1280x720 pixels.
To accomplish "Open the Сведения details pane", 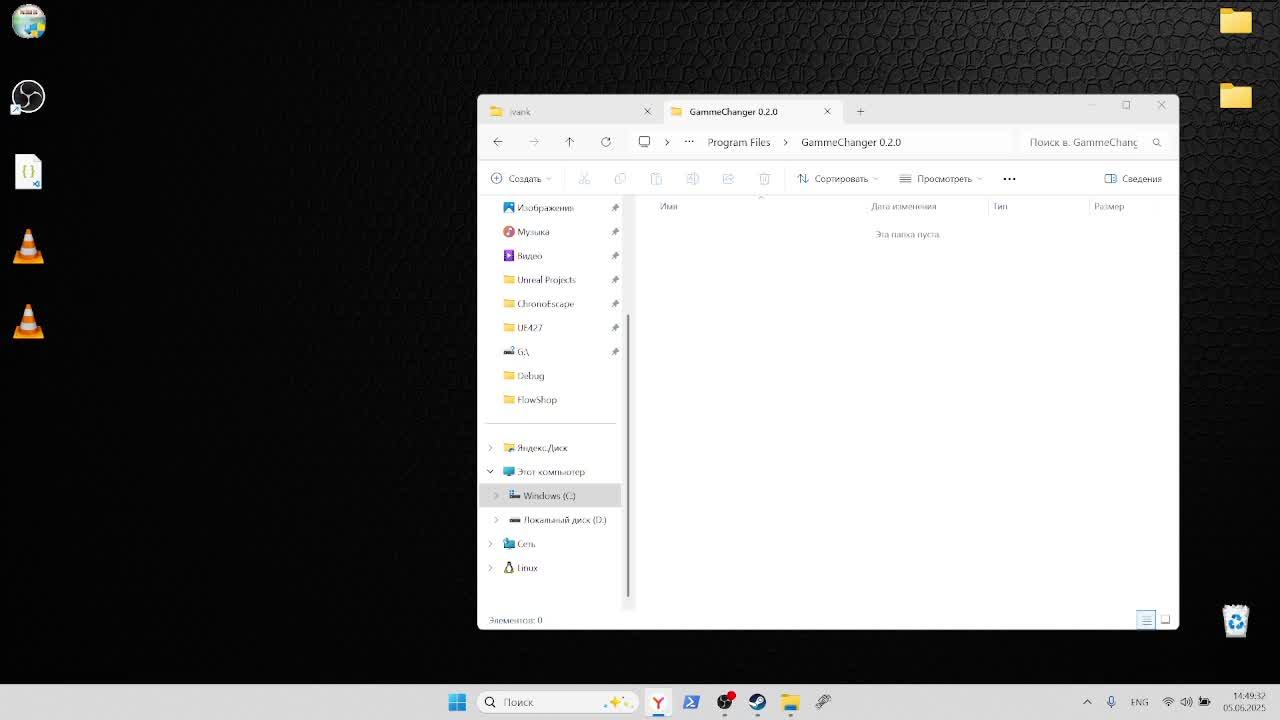I will (x=1133, y=179).
